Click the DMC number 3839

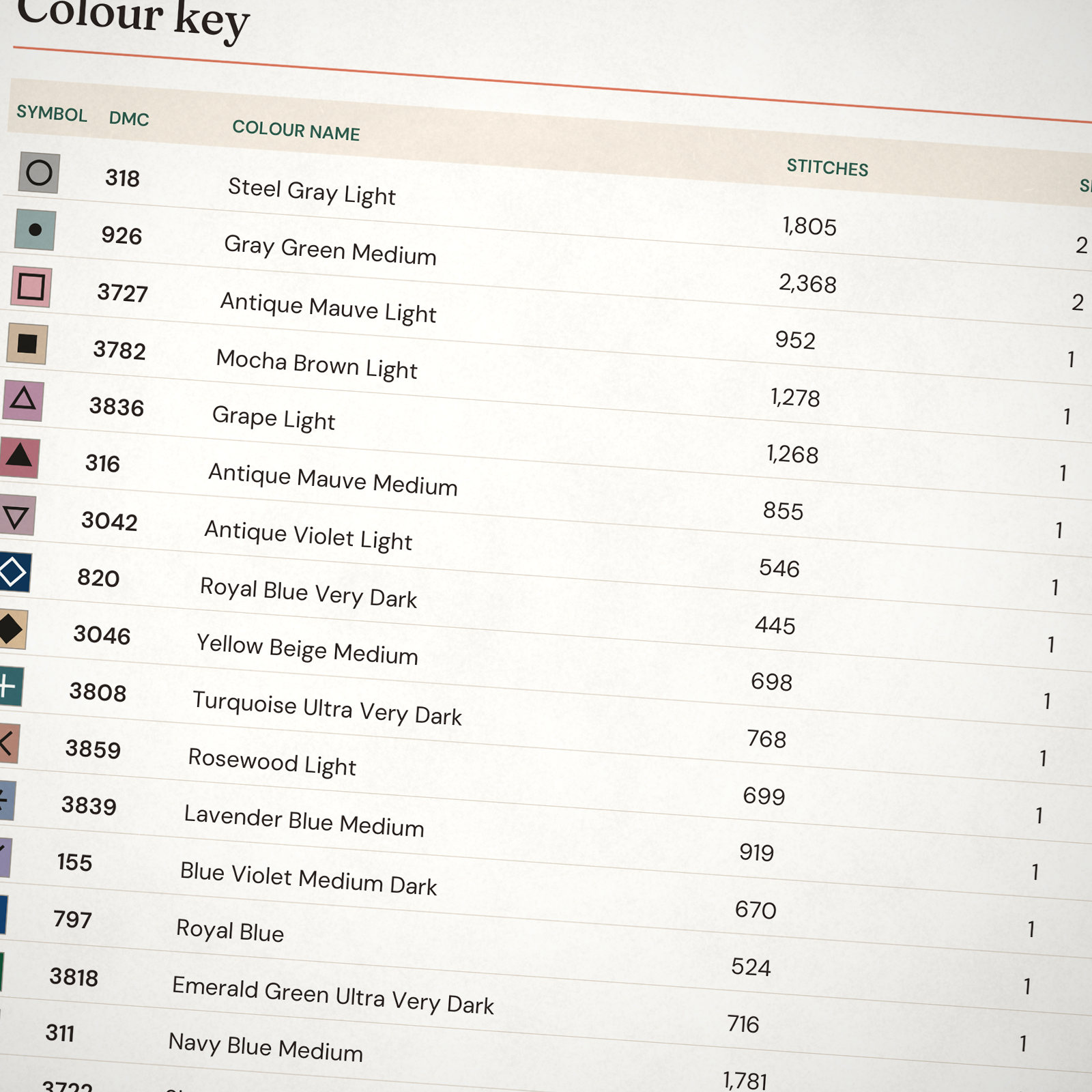click(x=89, y=806)
